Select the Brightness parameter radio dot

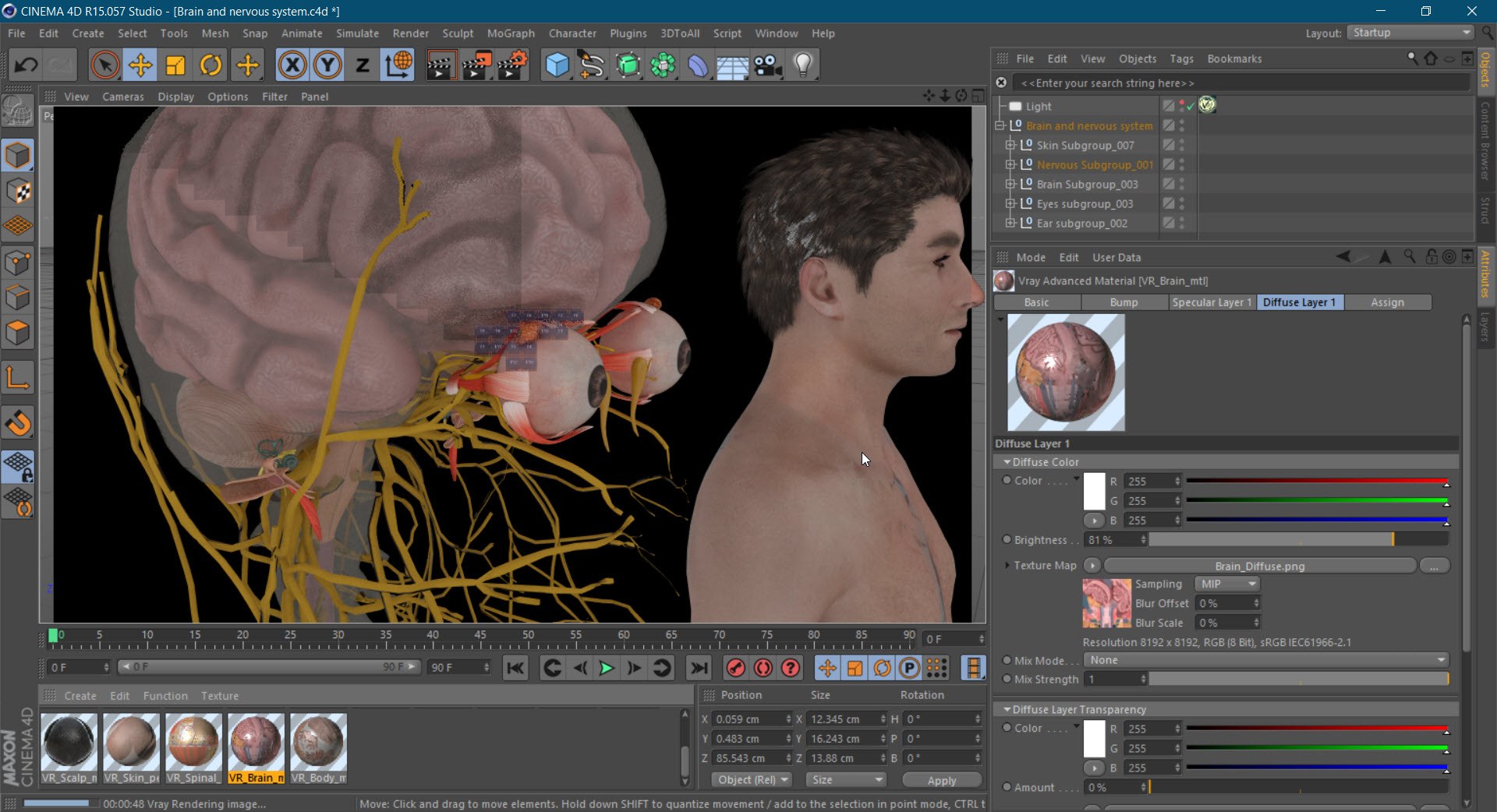[x=1007, y=539]
